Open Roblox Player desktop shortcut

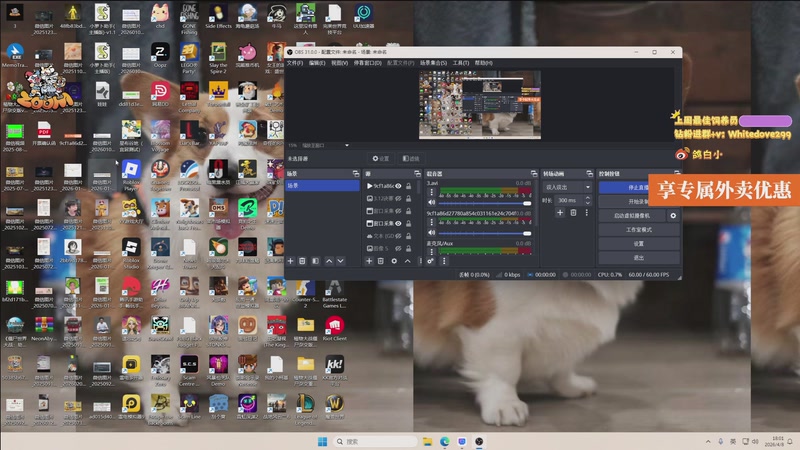pos(131,175)
